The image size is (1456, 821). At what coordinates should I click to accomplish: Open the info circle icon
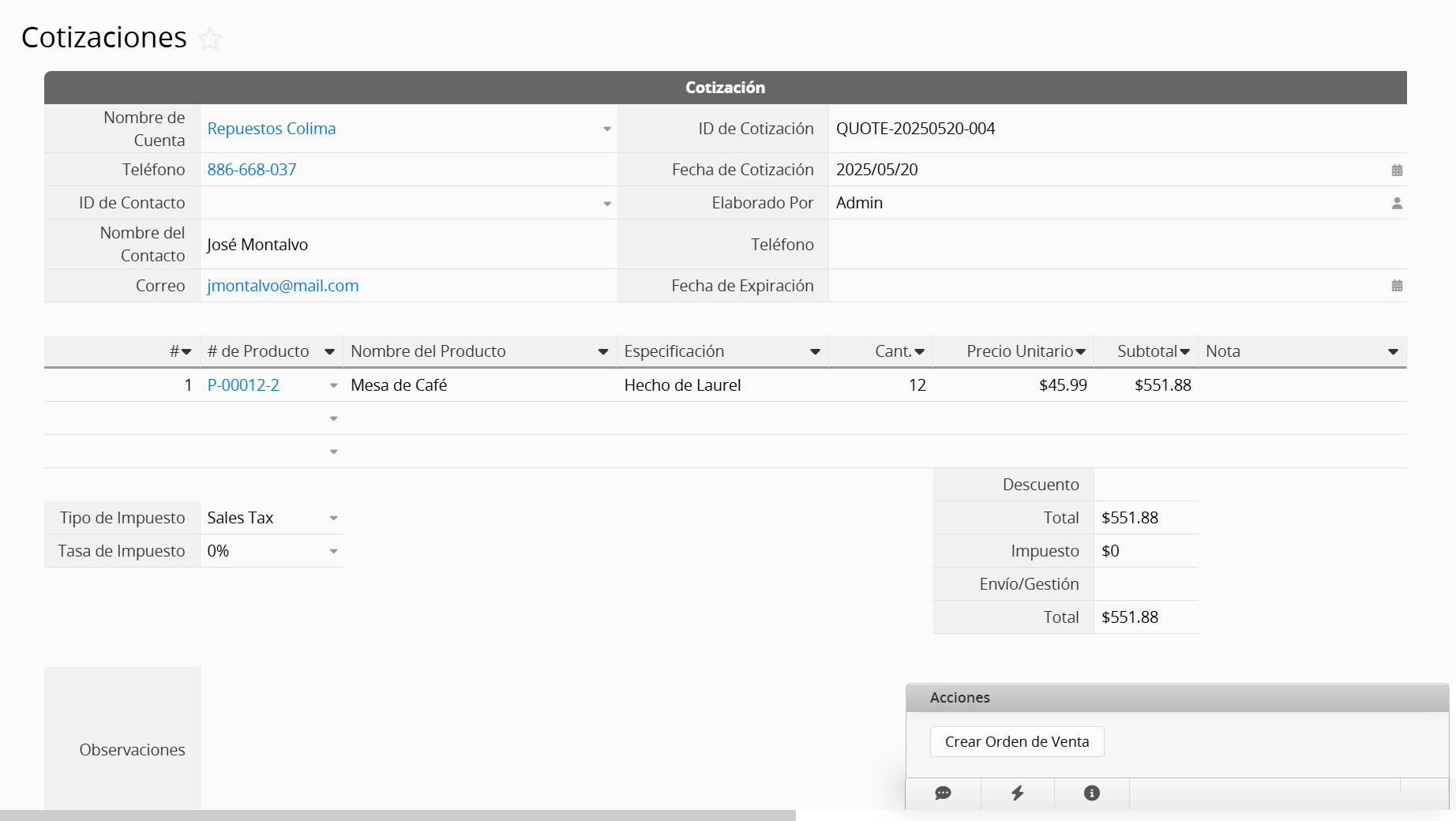click(x=1091, y=793)
